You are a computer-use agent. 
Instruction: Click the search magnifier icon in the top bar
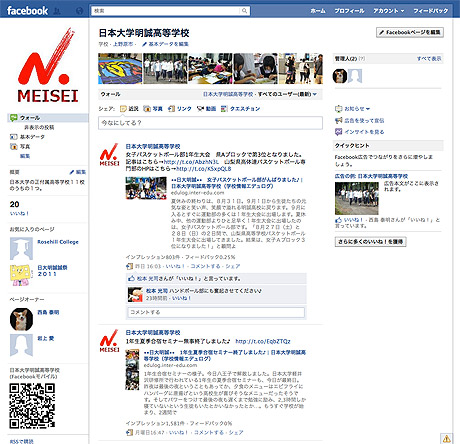coord(244,11)
